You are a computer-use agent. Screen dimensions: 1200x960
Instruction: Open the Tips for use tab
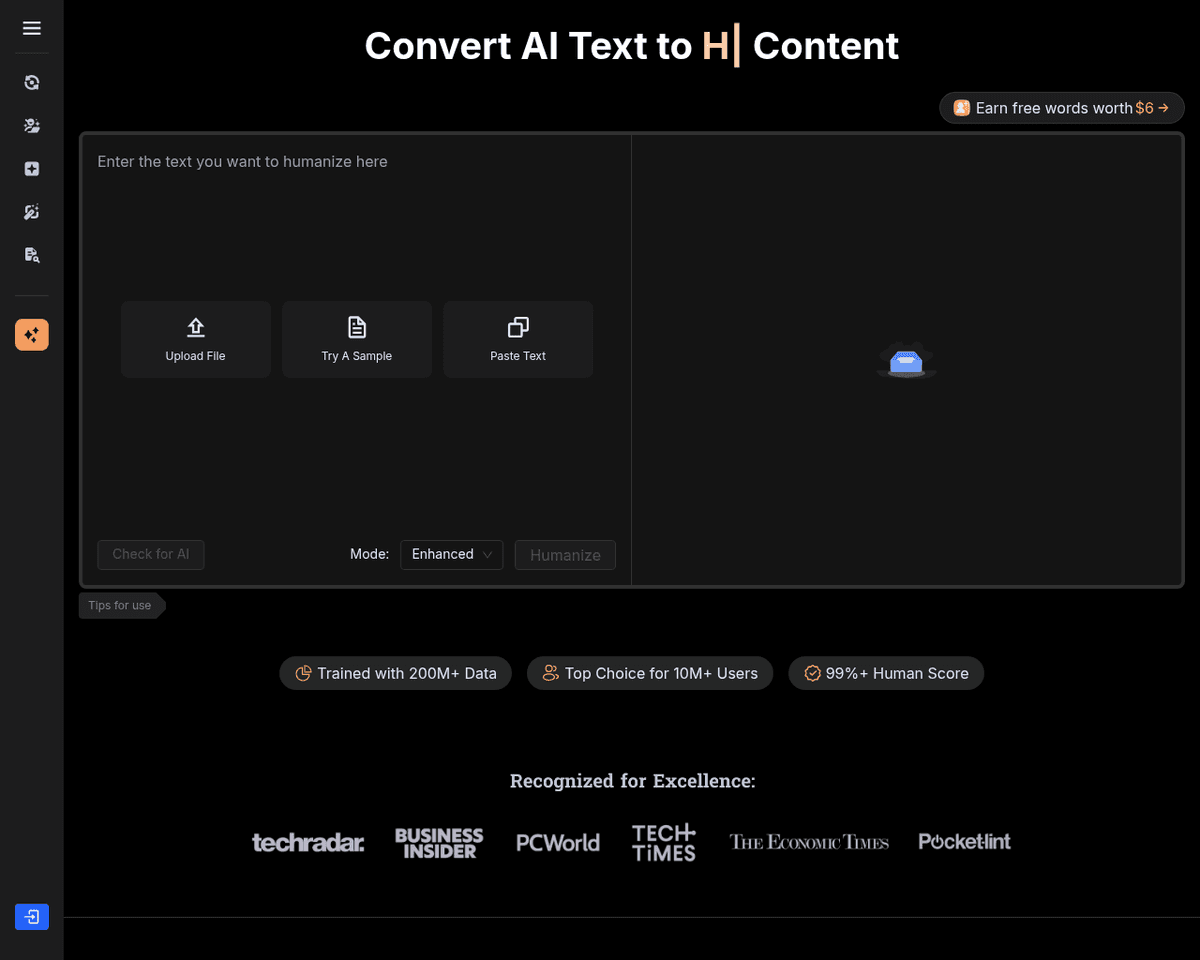point(120,606)
